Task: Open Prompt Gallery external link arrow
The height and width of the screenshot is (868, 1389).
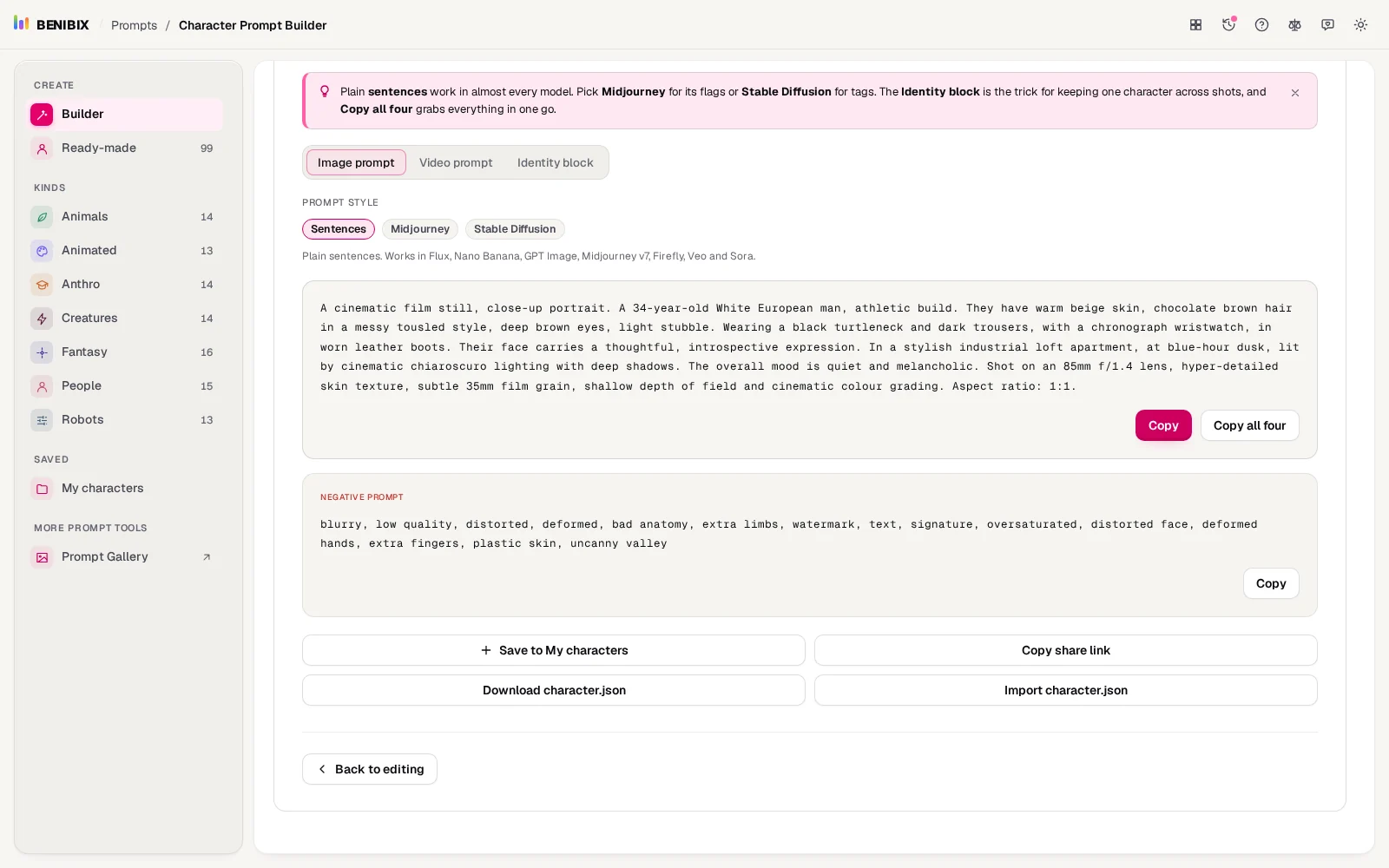Action: (207, 557)
